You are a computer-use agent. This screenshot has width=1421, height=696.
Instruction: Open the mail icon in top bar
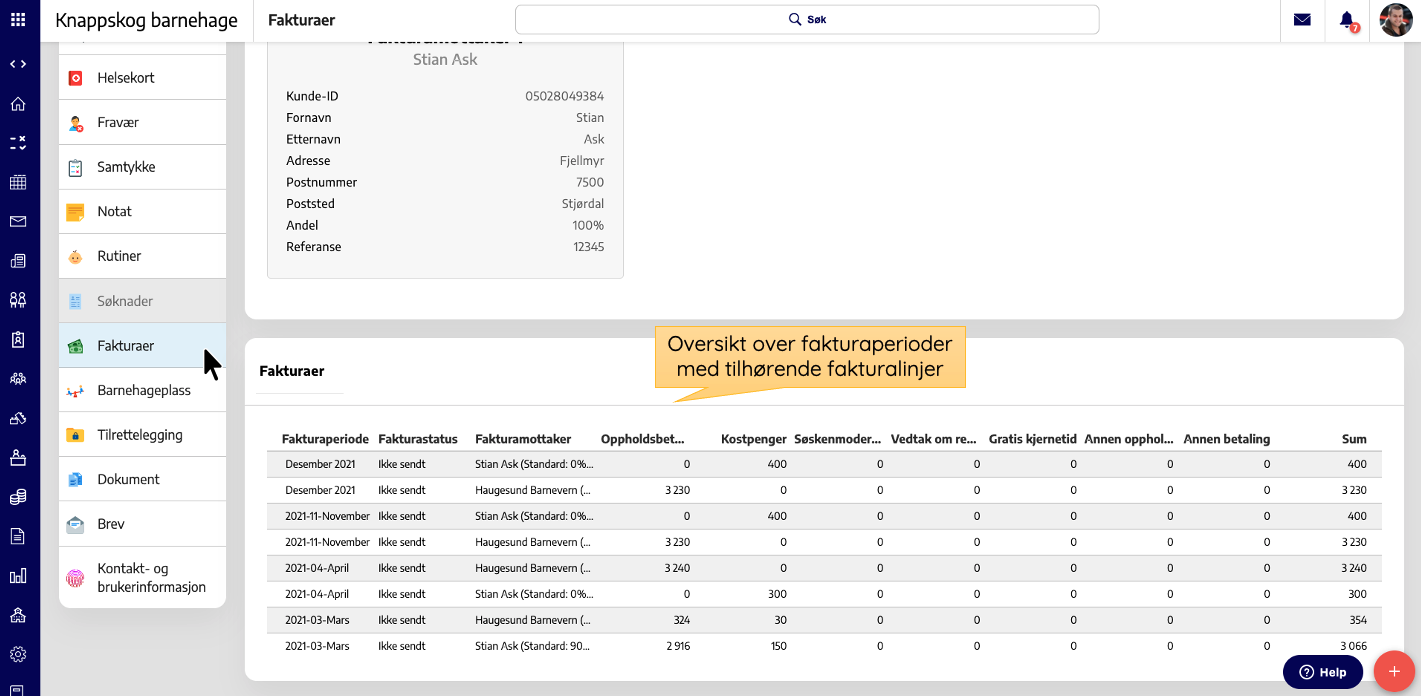click(1302, 19)
